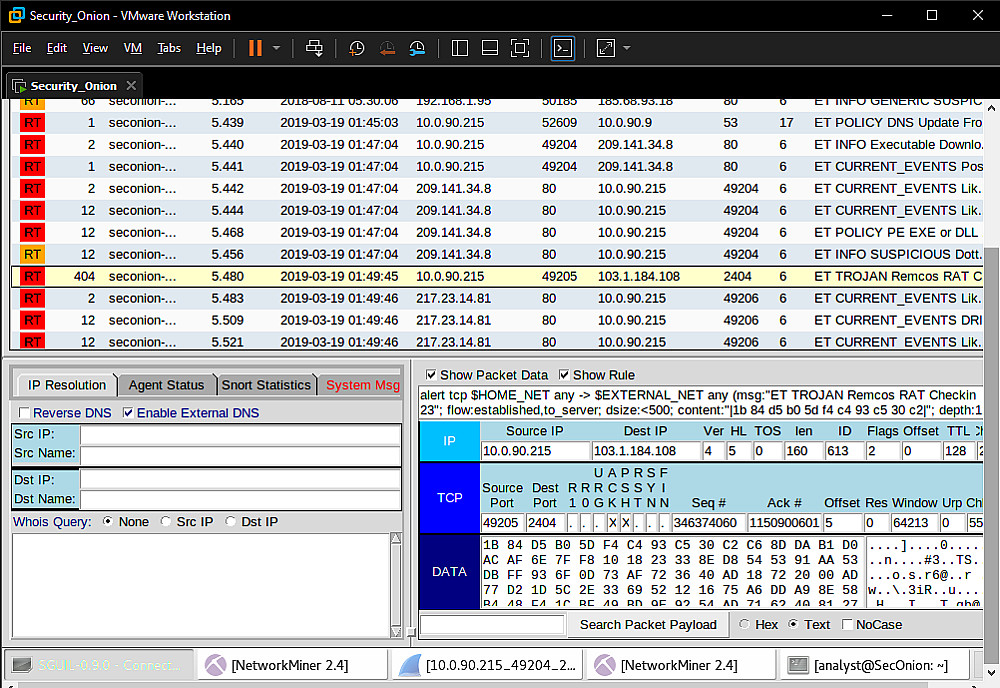Click the Search Packet Payload button
The image size is (1000, 688).
tap(648, 624)
